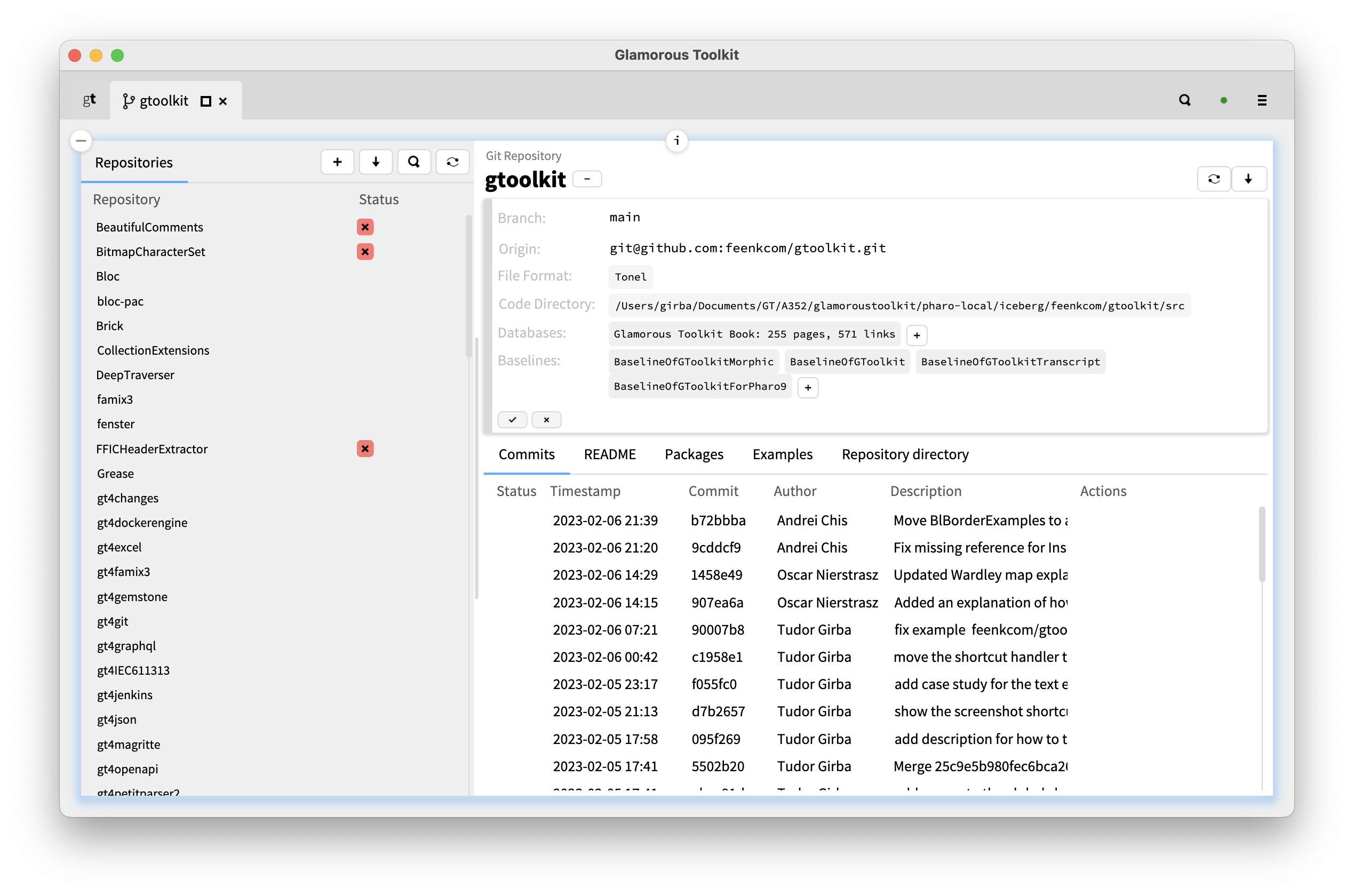This screenshot has height=896, width=1354.
Task: Open search in the Repositories panel
Action: (x=414, y=162)
